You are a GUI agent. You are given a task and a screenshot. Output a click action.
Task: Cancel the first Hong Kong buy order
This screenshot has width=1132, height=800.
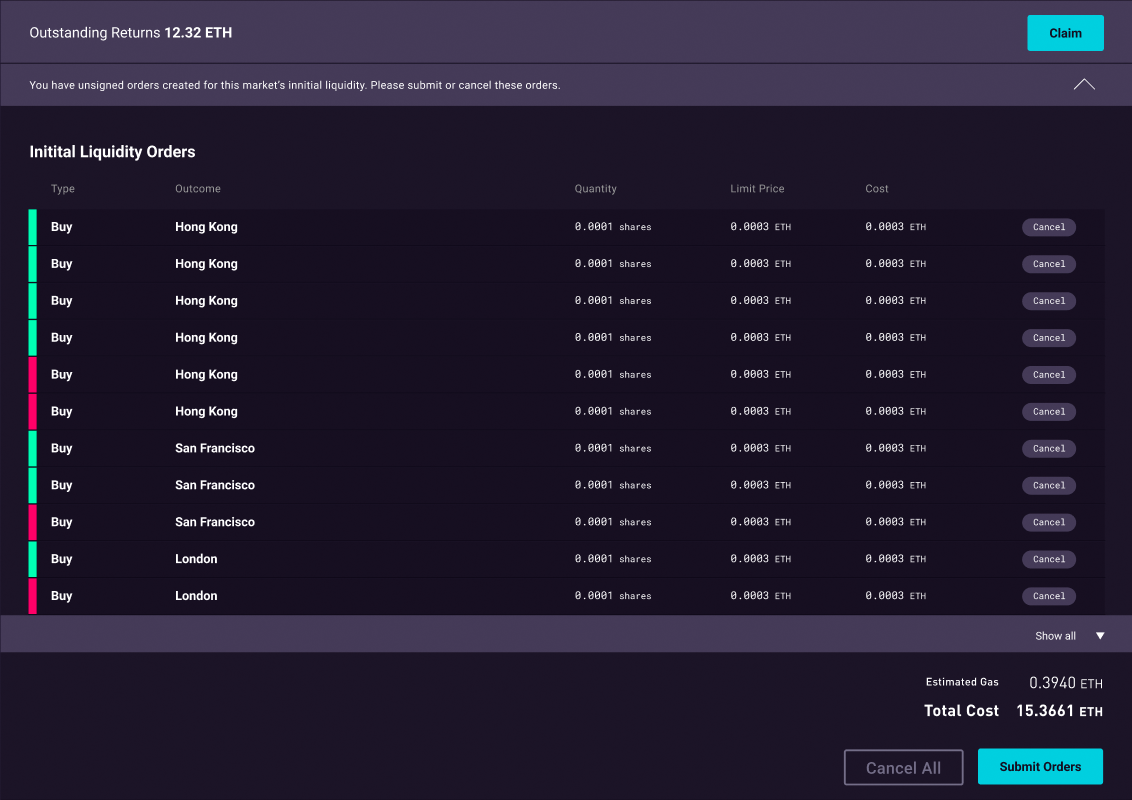point(1048,227)
